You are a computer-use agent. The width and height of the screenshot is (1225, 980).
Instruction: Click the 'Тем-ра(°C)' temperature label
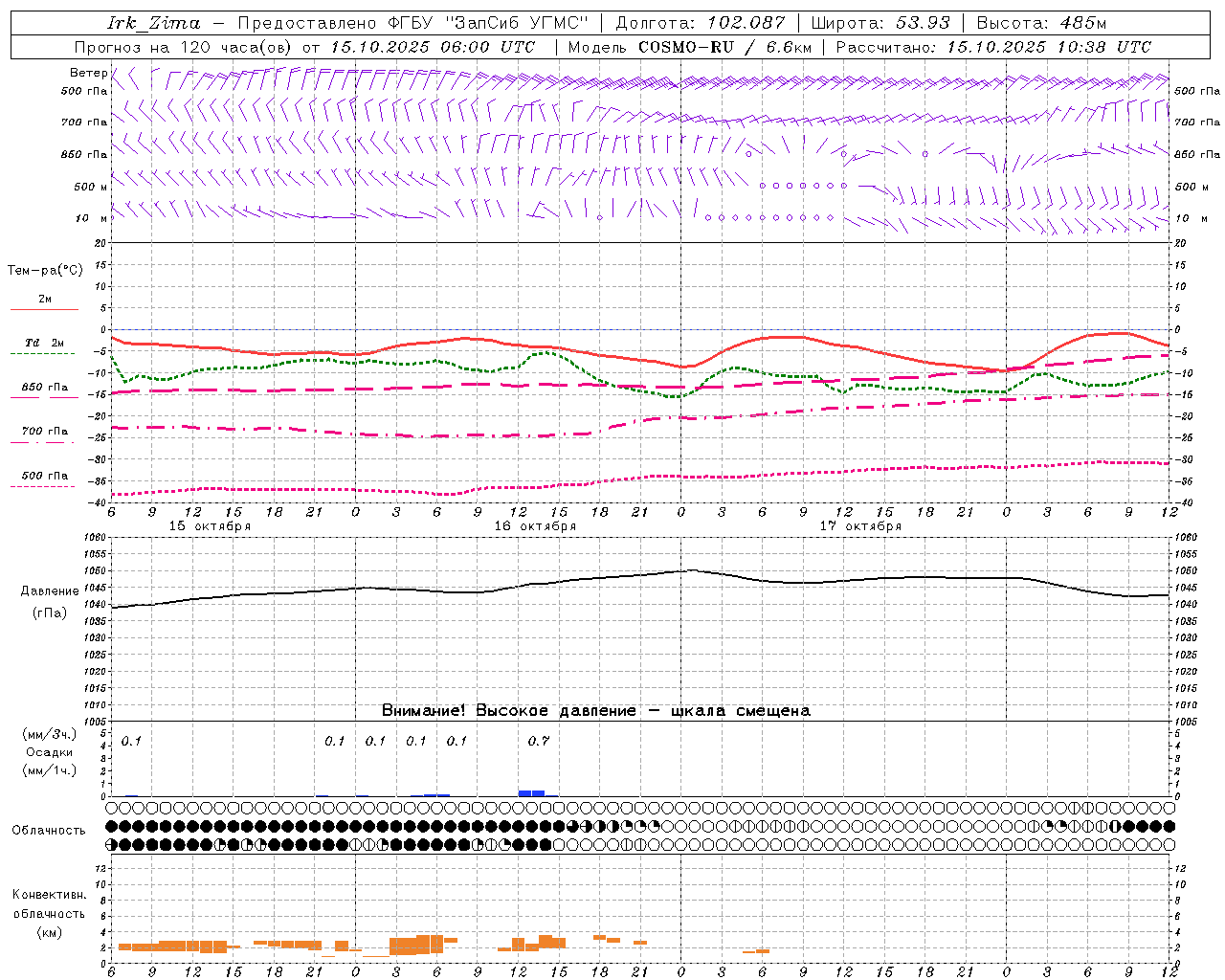(x=45, y=271)
